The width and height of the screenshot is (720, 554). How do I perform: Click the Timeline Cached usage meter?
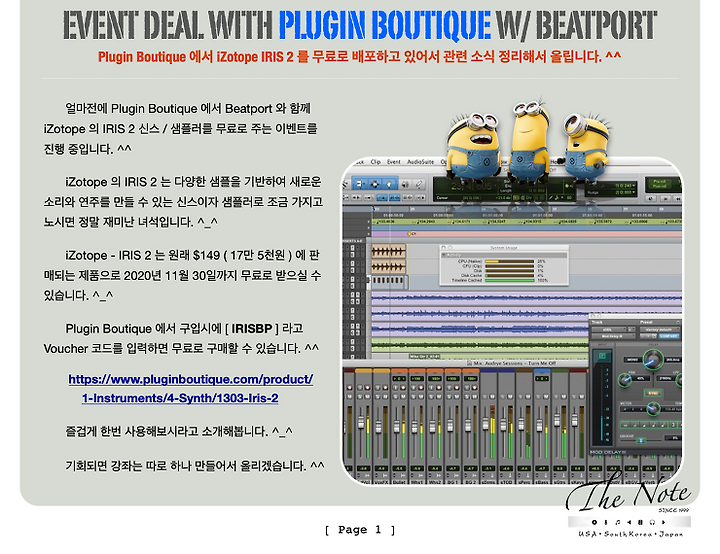(509, 280)
